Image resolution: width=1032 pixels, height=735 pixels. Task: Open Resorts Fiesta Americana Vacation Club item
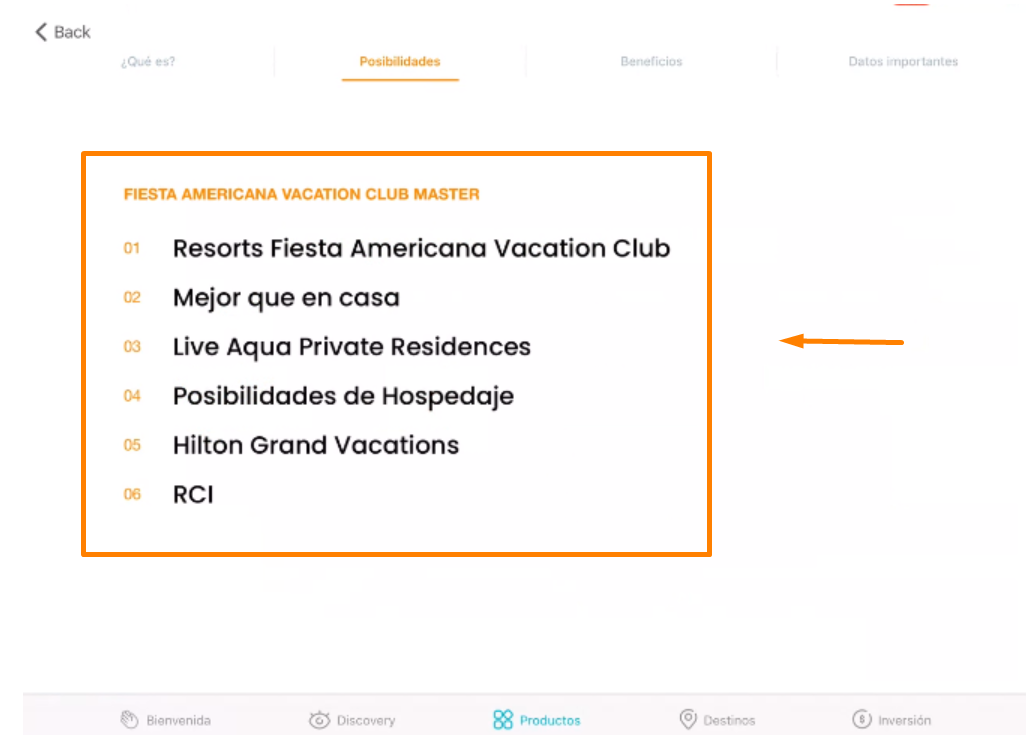click(x=421, y=248)
